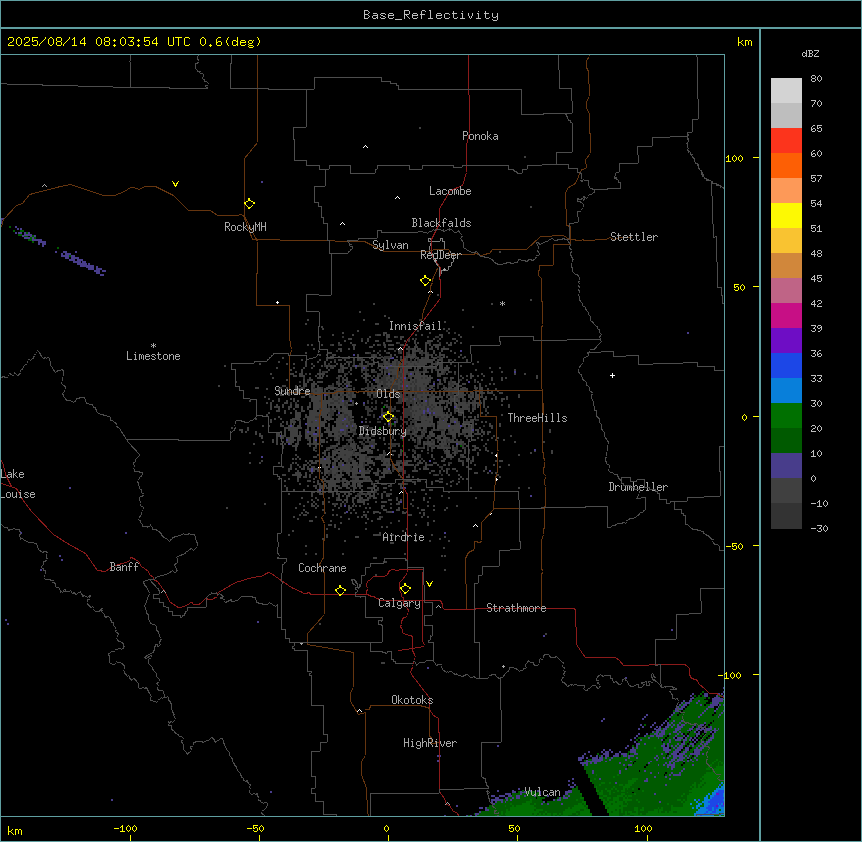Click the purple echo band near west edge
This screenshot has width=862, height=842.
point(82,262)
